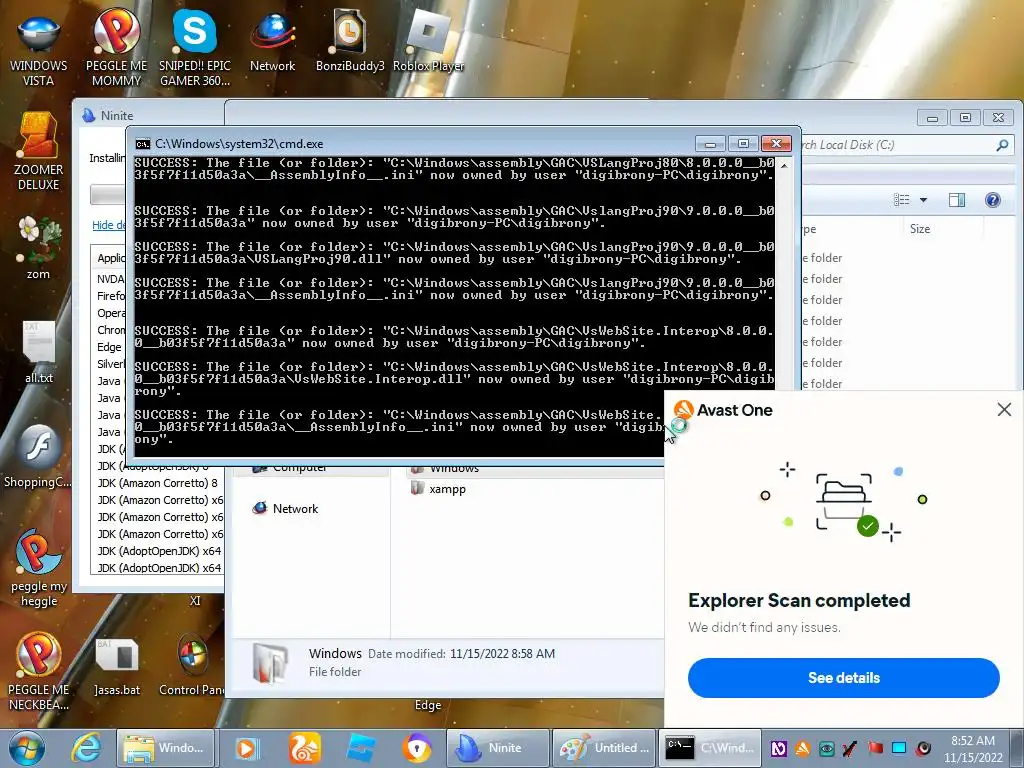Open the Roblox Studio taskbar icon

pos(360,748)
